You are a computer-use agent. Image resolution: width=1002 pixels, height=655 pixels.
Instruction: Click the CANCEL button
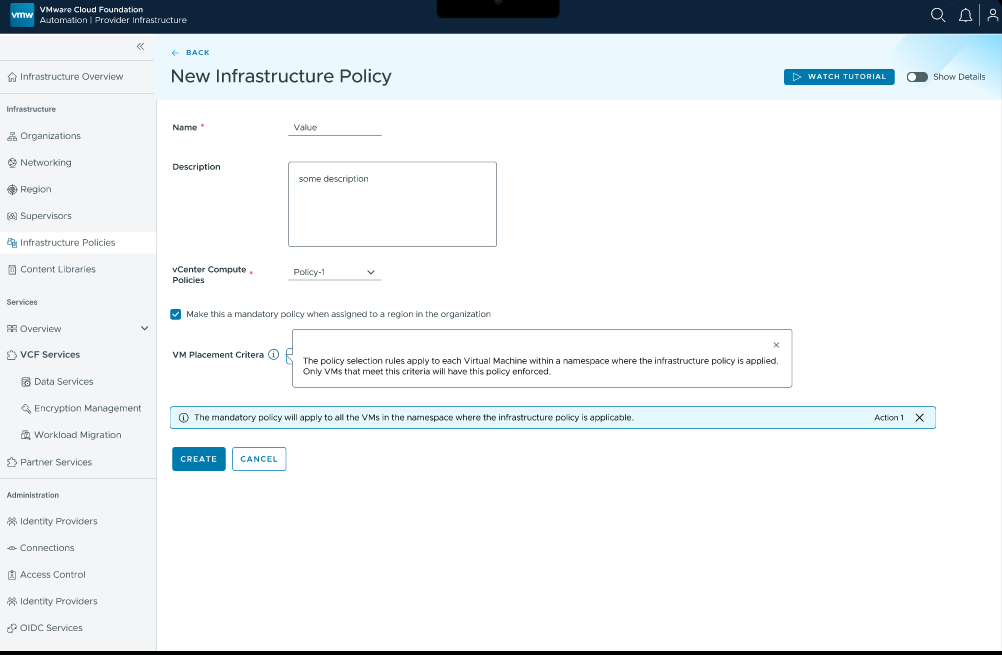click(259, 459)
